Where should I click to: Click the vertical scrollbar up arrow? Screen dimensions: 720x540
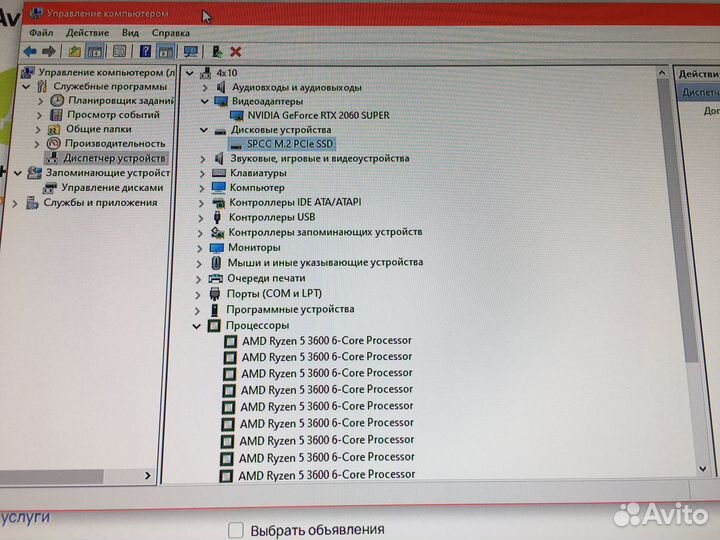pyautogui.click(x=662, y=73)
